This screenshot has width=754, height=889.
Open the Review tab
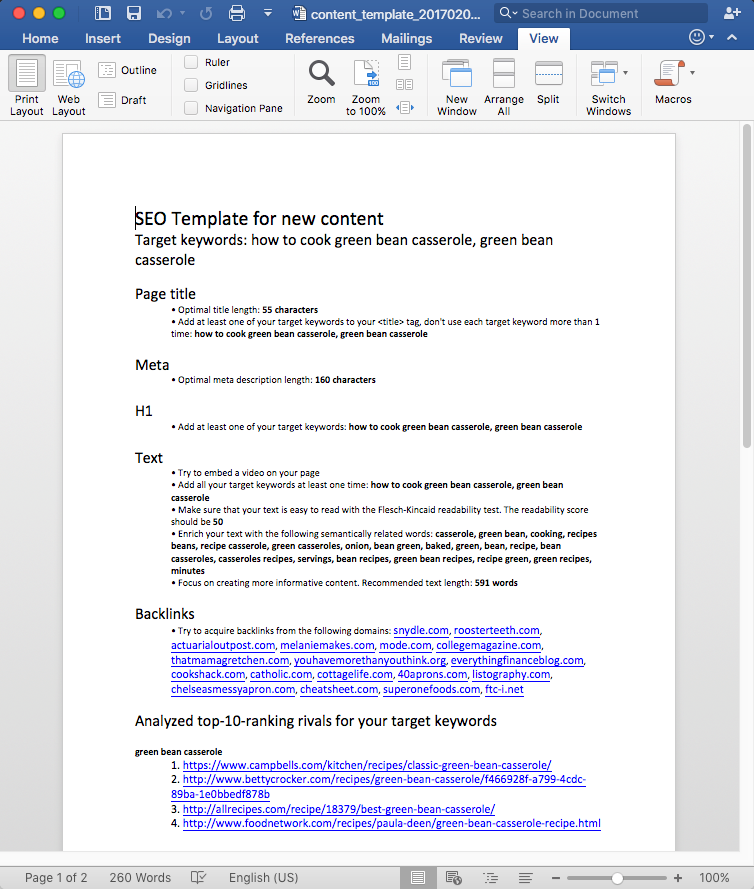click(x=481, y=39)
